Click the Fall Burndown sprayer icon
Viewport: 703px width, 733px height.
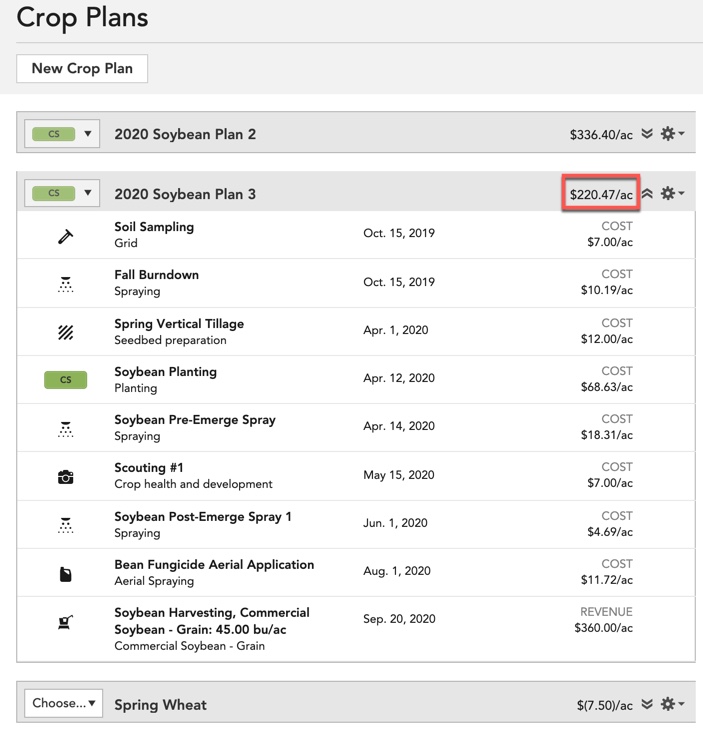click(x=65, y=285)
